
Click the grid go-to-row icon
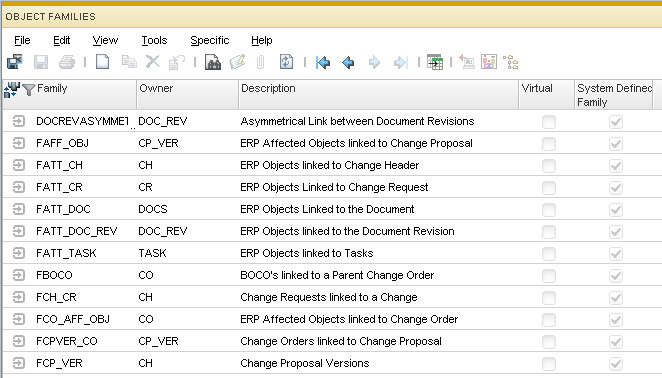click(435, 62)
